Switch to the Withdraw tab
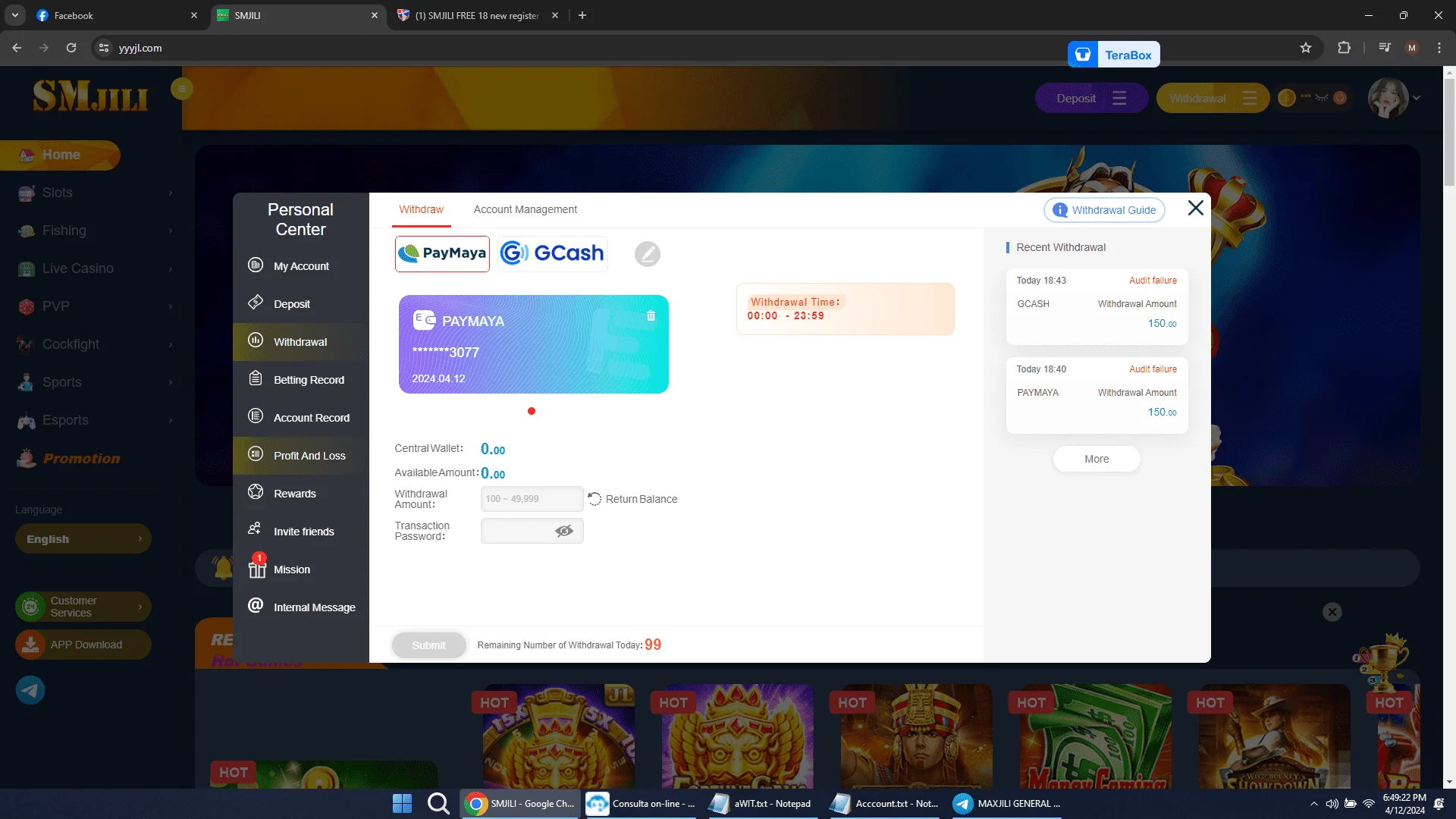 click(421, 209)
